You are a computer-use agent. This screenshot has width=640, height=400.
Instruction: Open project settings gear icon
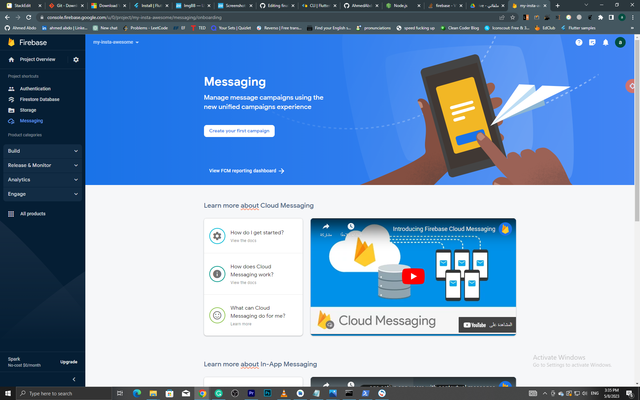coord(76,60)
